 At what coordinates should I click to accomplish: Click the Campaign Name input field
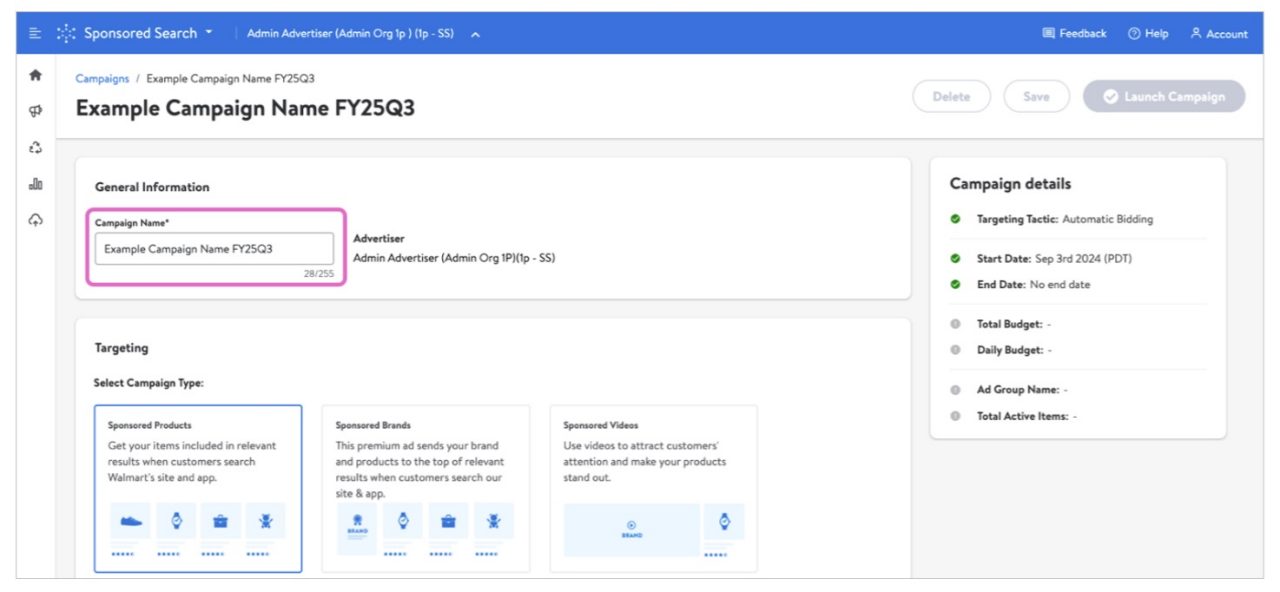click(x=214, y=249)
